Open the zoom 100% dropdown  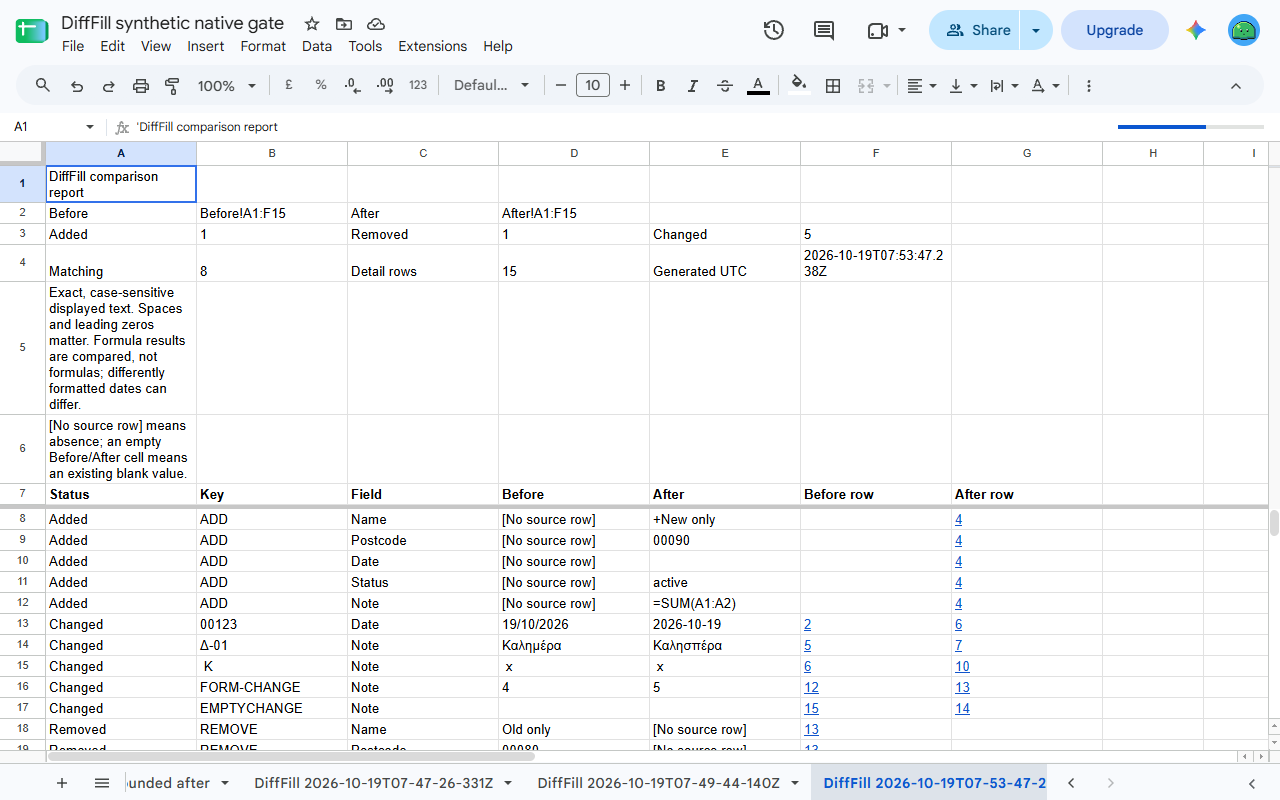(227, 86)
